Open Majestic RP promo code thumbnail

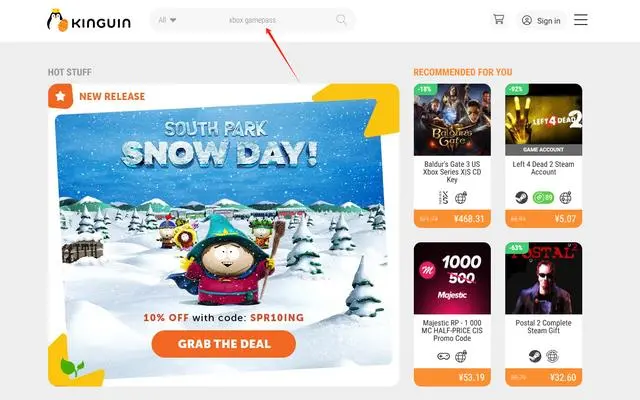pos(452,278)
